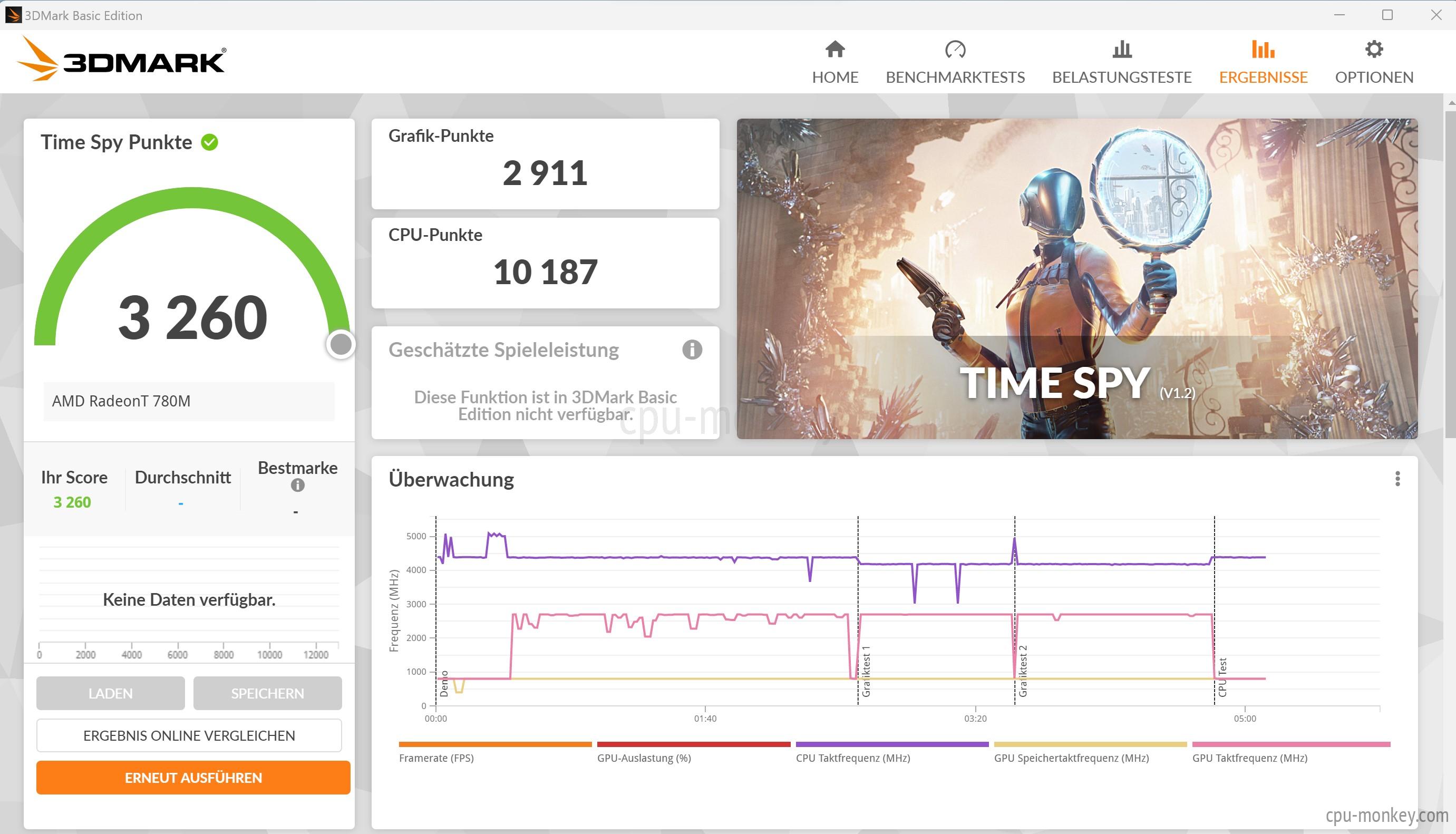Click the Überwachung heading
Image resolution: width=1456 pixels, height=834 pixels.
[x=451, y=479]
